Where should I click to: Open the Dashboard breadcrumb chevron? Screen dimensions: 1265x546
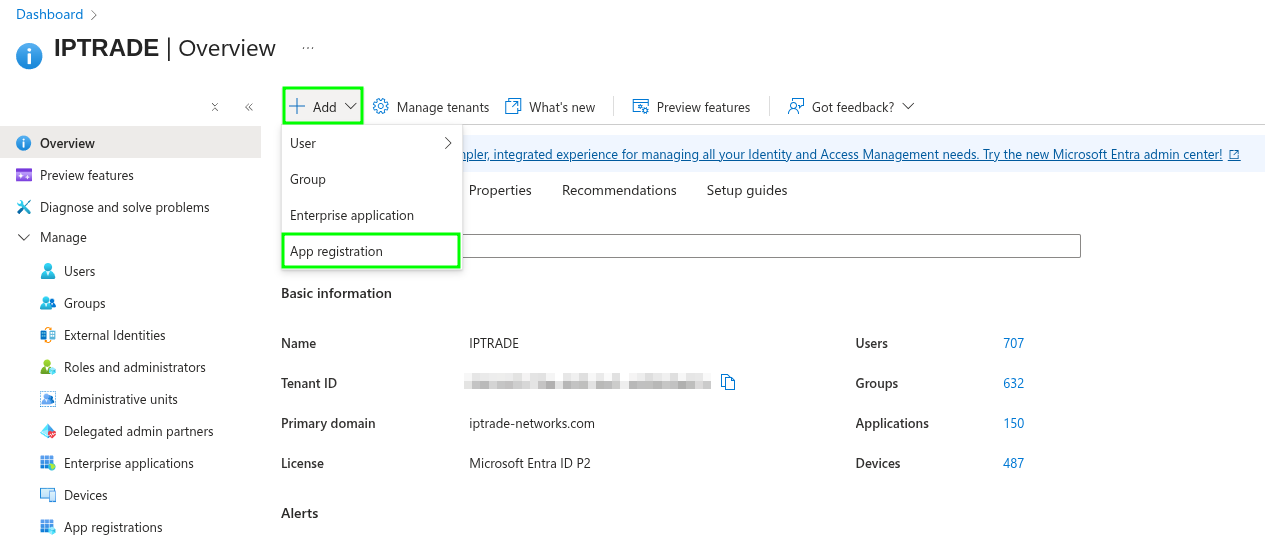94,15
